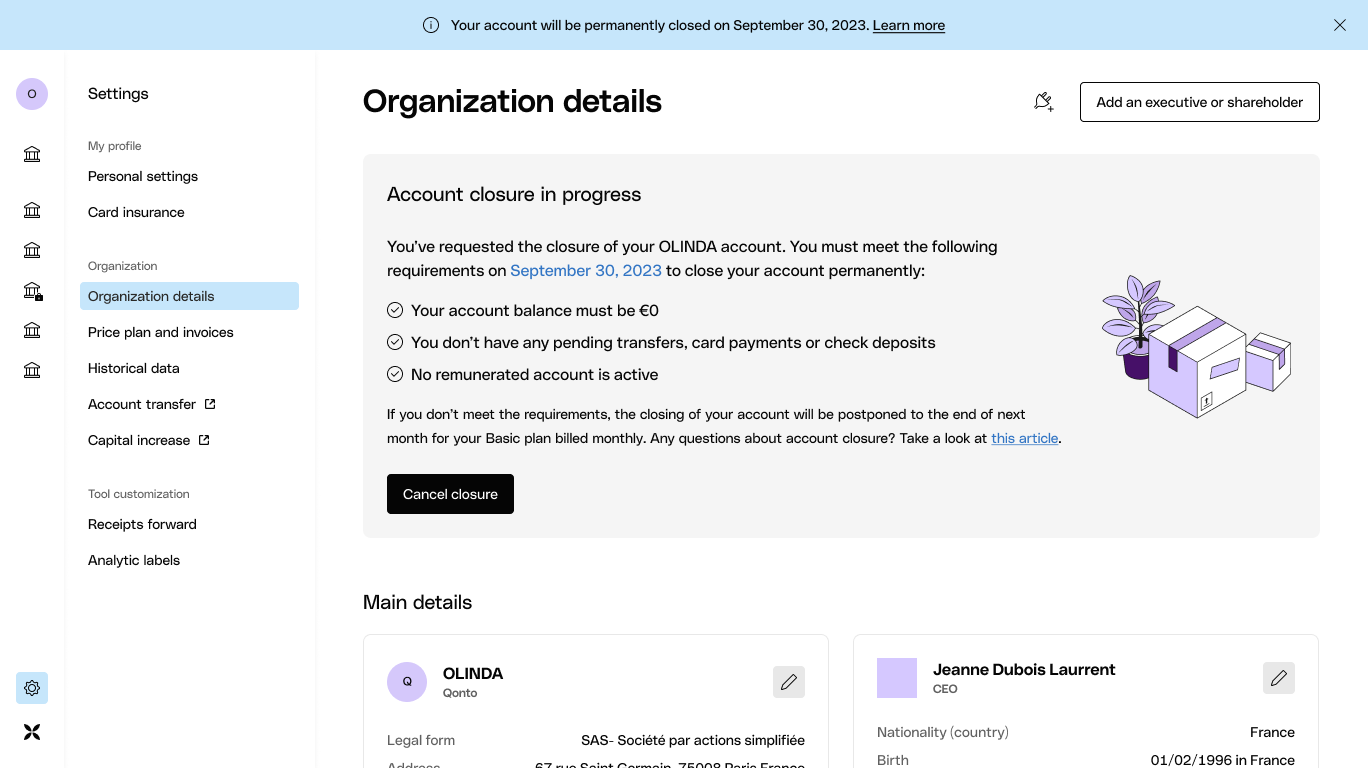The image size is (1368, 768).
Task: Click the "Account closure in progress" heading
Action: [x=514, y=194]
